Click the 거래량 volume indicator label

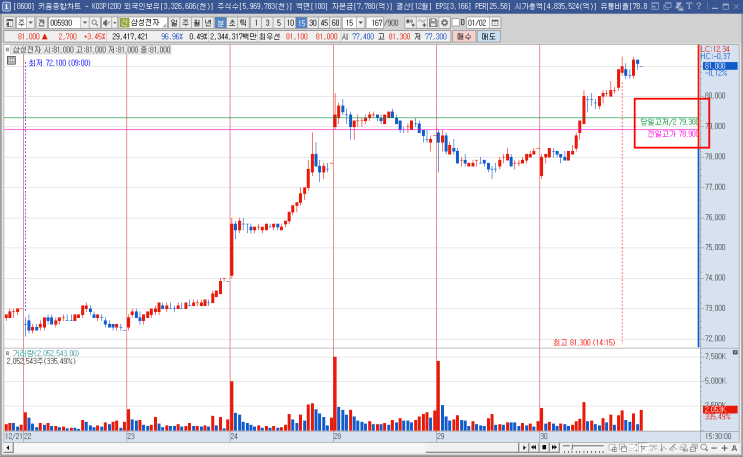point(45,353)
